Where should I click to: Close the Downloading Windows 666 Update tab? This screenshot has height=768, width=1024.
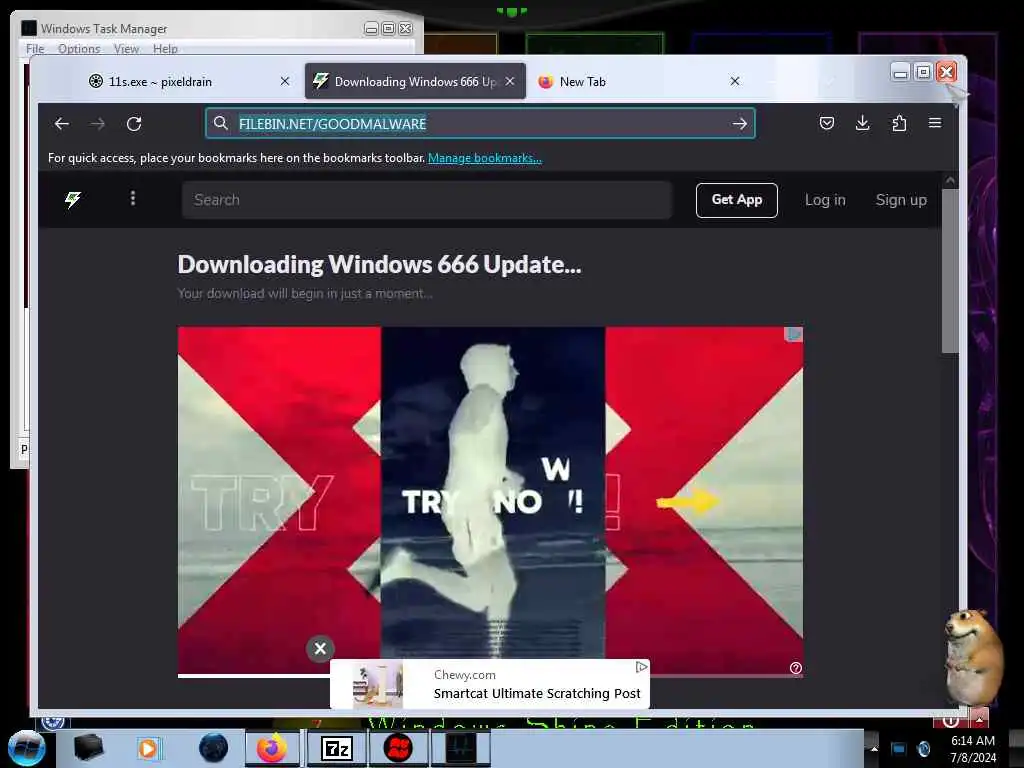tap(510, 81)
